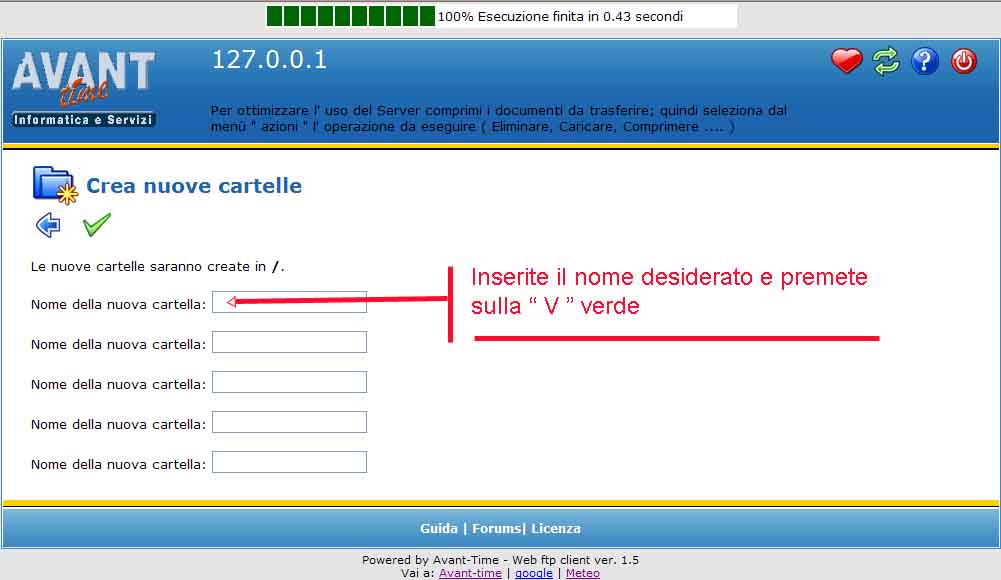Go back with the blue left arrow
The image size is (1001, 580).
click(48, 225)
